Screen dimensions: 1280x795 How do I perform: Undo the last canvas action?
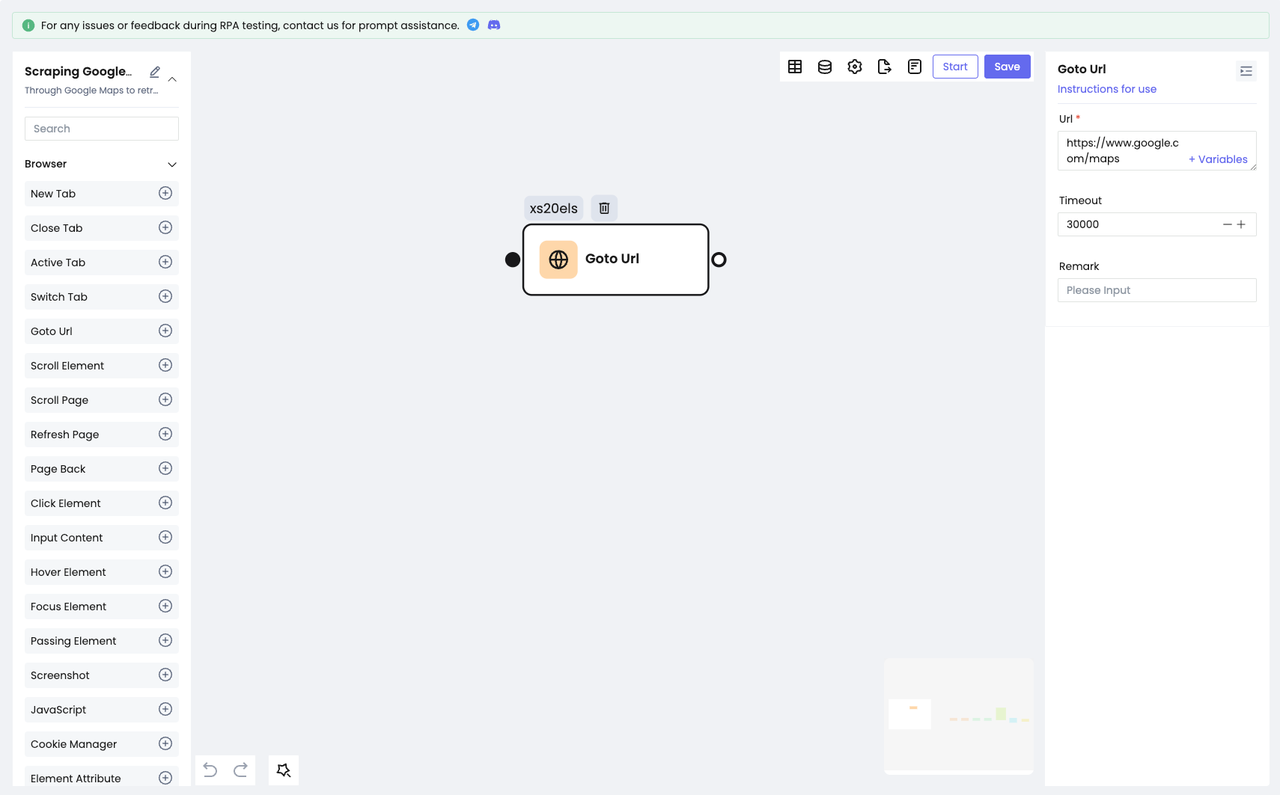[210, 770]
